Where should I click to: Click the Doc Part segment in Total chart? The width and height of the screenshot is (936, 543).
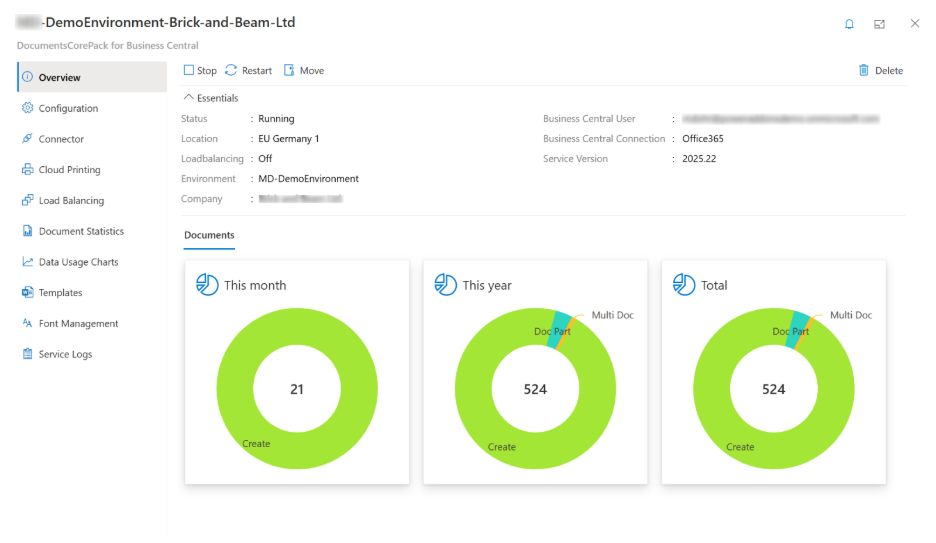[799, 327]
